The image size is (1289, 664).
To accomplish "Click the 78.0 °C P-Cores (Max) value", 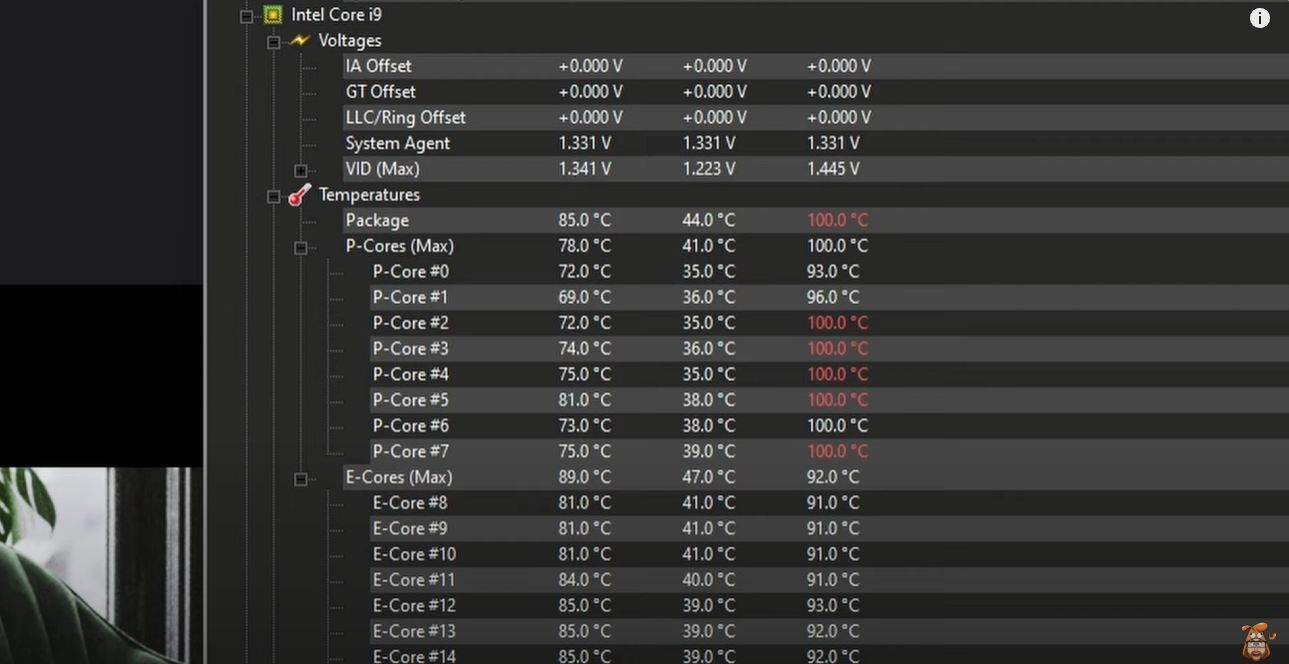I will click(584, 246).
